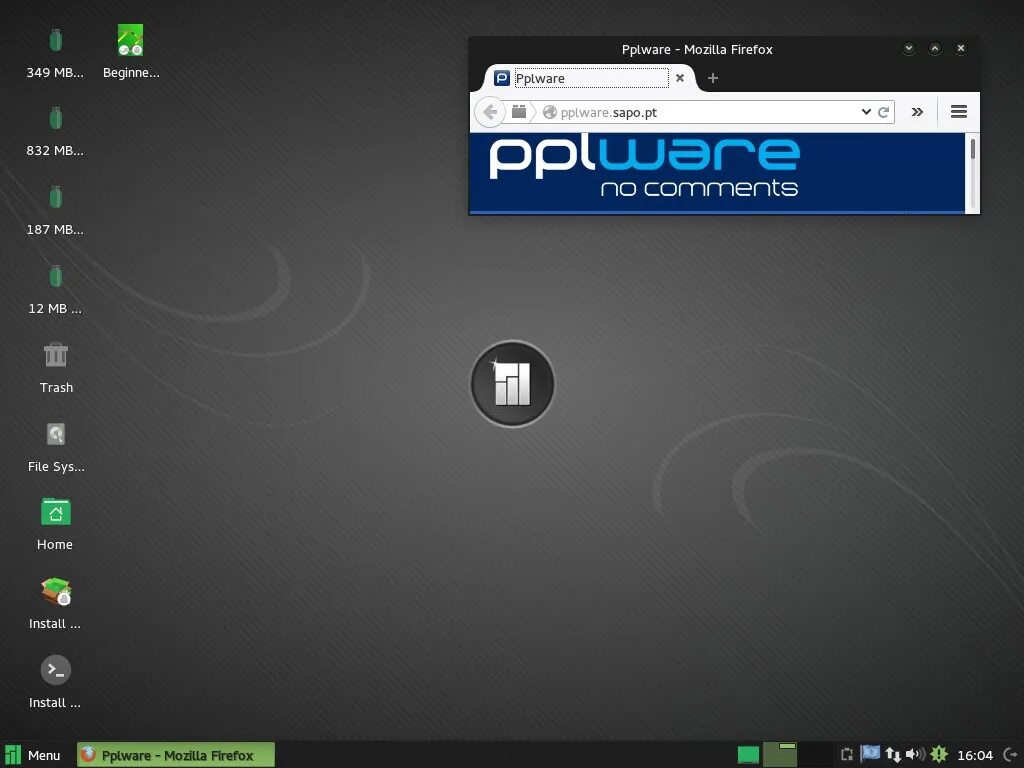
Task: Click the volume speaker tray icon
Action: [916, 754]
